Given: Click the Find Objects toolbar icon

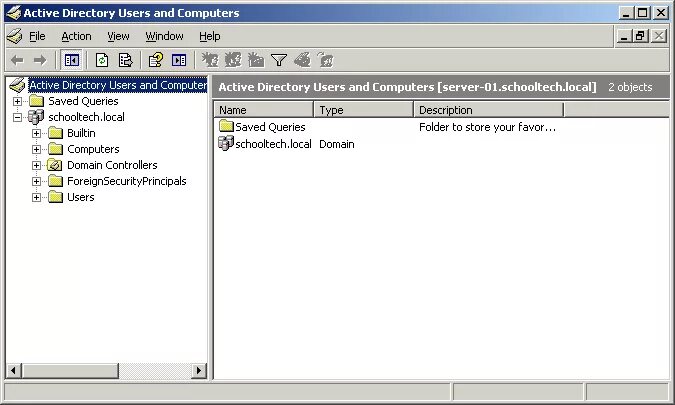Looking at the screenshot, I should [x=302, y=60].
